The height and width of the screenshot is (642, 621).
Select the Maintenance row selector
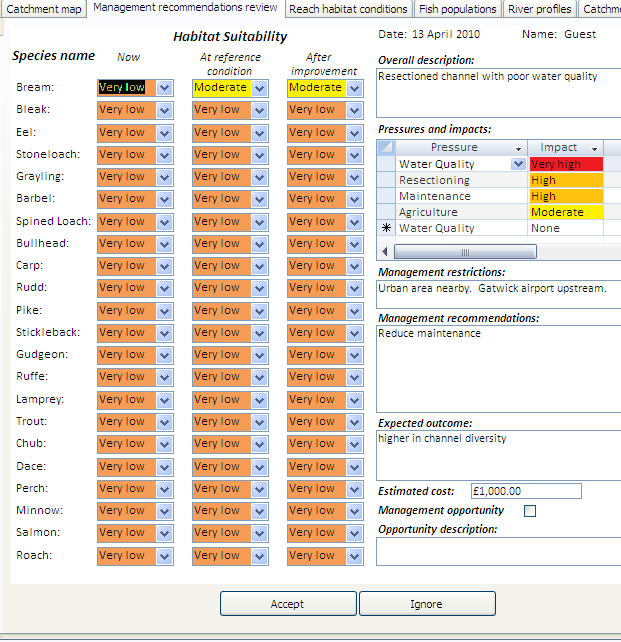coord(386,196)
